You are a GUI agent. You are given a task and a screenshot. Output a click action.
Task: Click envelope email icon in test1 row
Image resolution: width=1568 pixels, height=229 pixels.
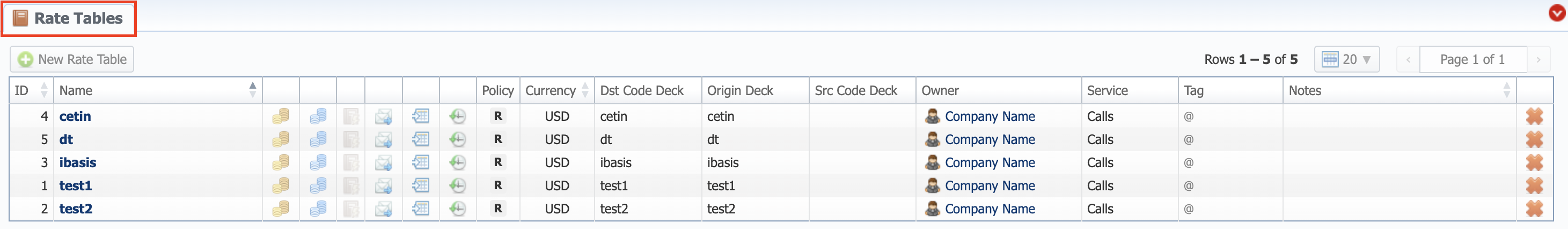[384, 185]
